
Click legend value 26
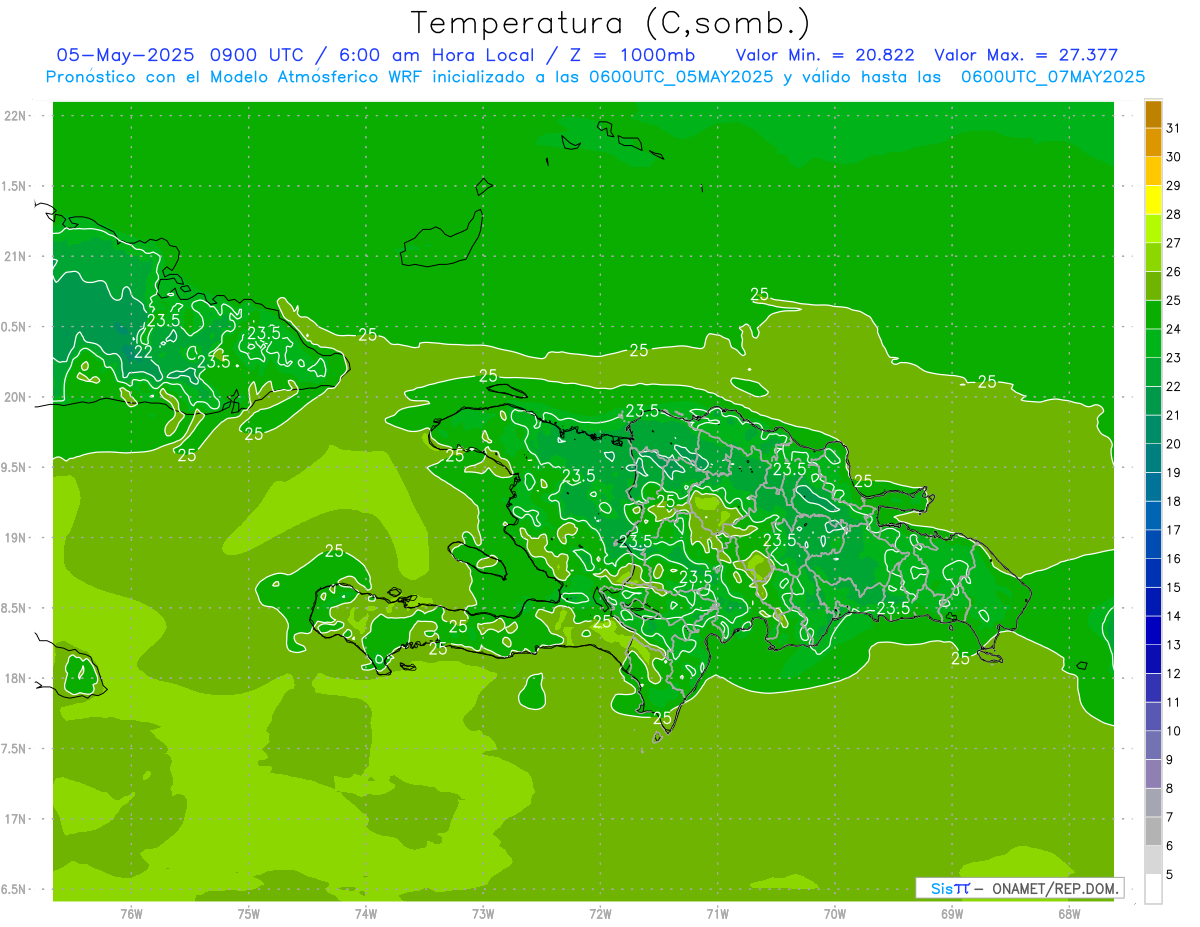tap(1173, 271)
